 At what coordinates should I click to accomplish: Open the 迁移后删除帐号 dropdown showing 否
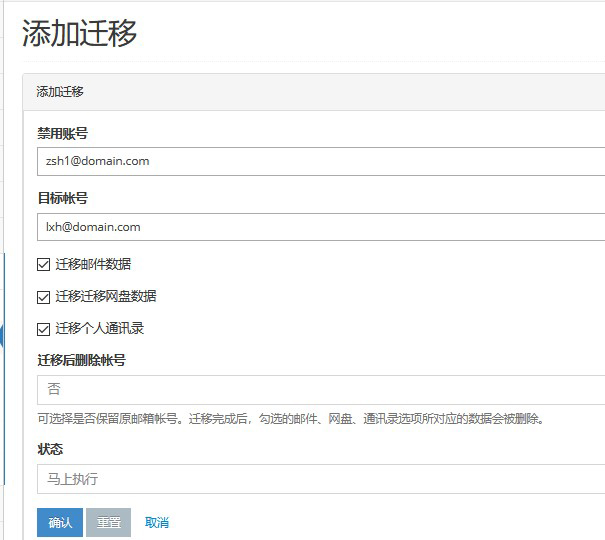[321, 390]
